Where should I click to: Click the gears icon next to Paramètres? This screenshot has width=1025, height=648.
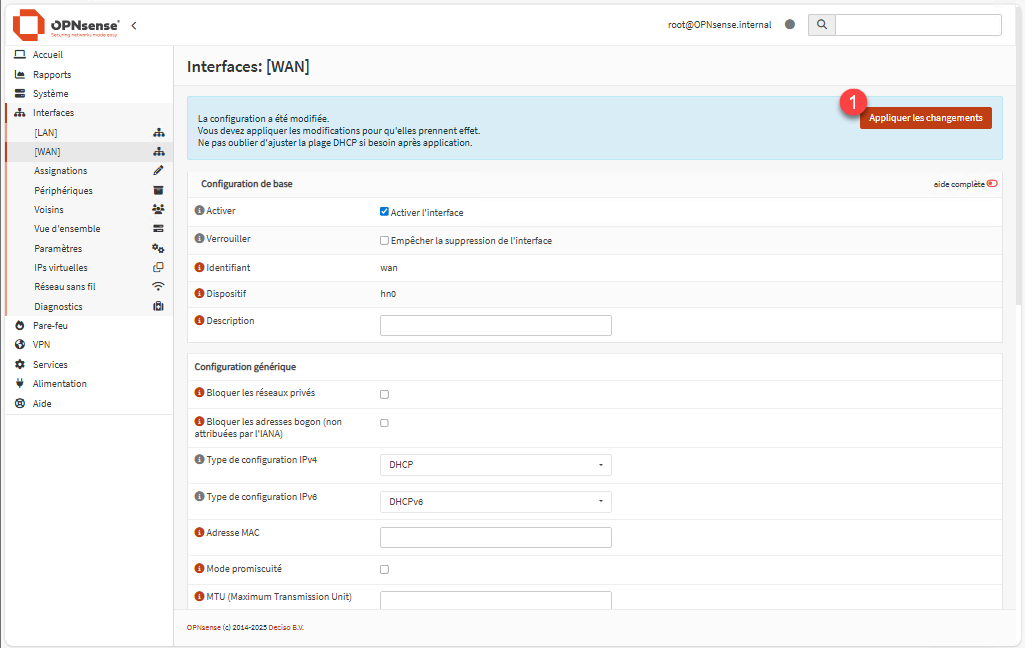(x=158, y=248)
